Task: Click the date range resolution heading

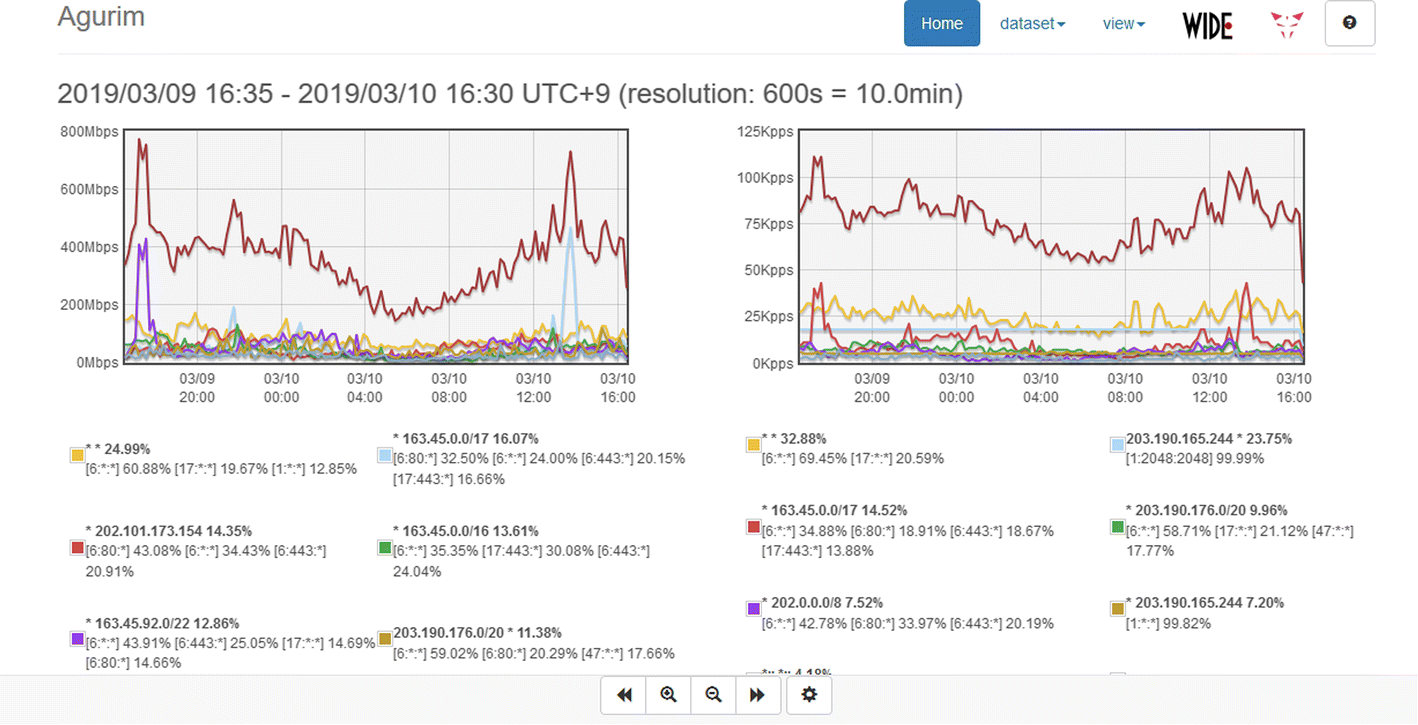Action: [510, 94]
